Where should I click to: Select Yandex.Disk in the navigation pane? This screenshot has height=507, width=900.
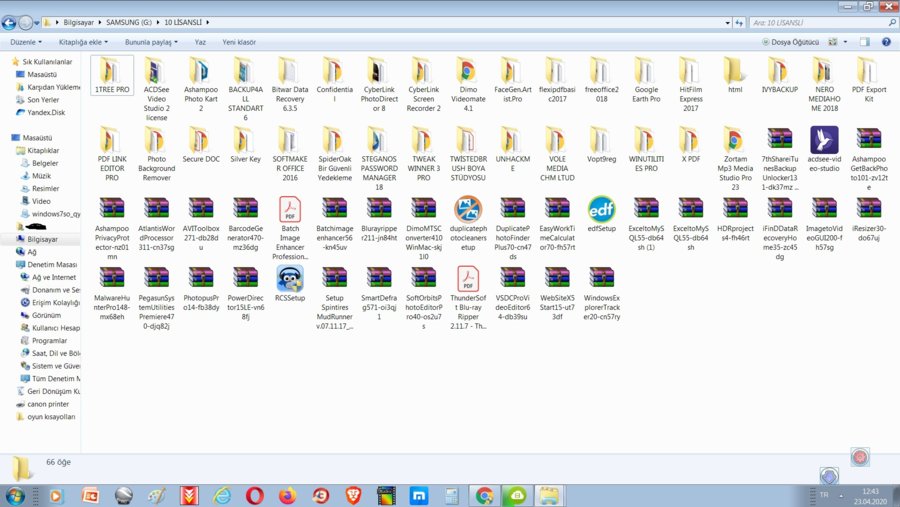click(x=45, y=112)
